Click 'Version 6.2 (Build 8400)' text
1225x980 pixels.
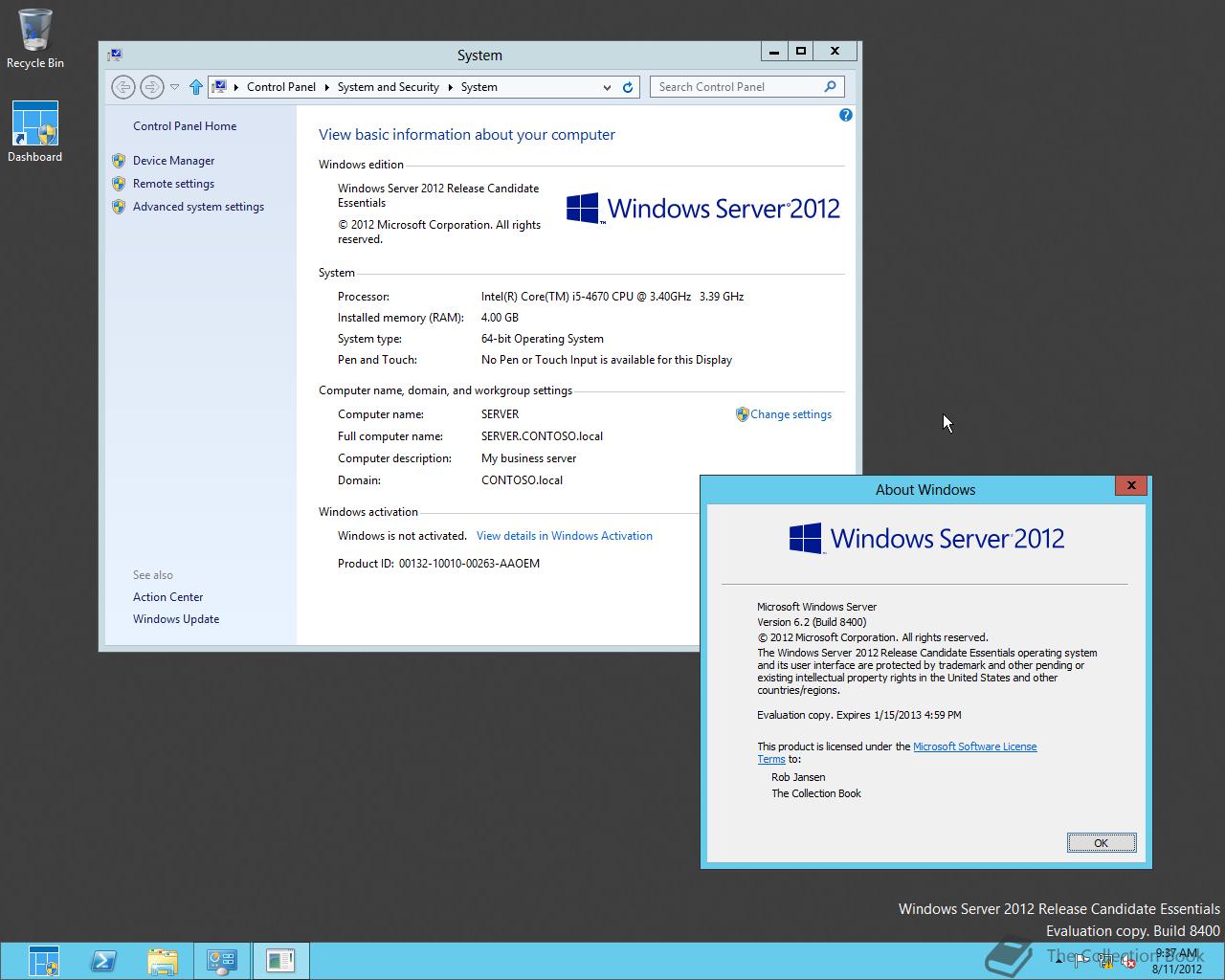(812, 622)
